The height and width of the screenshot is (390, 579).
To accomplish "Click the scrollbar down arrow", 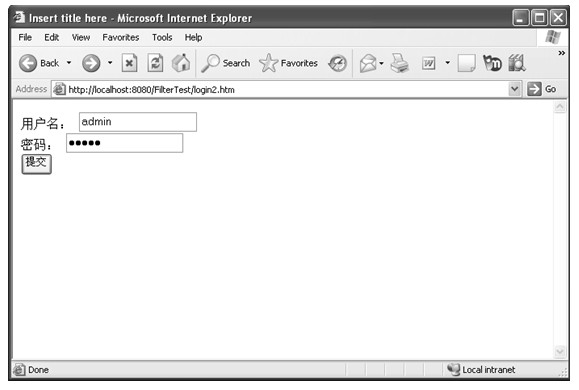I will click(560, 351).
